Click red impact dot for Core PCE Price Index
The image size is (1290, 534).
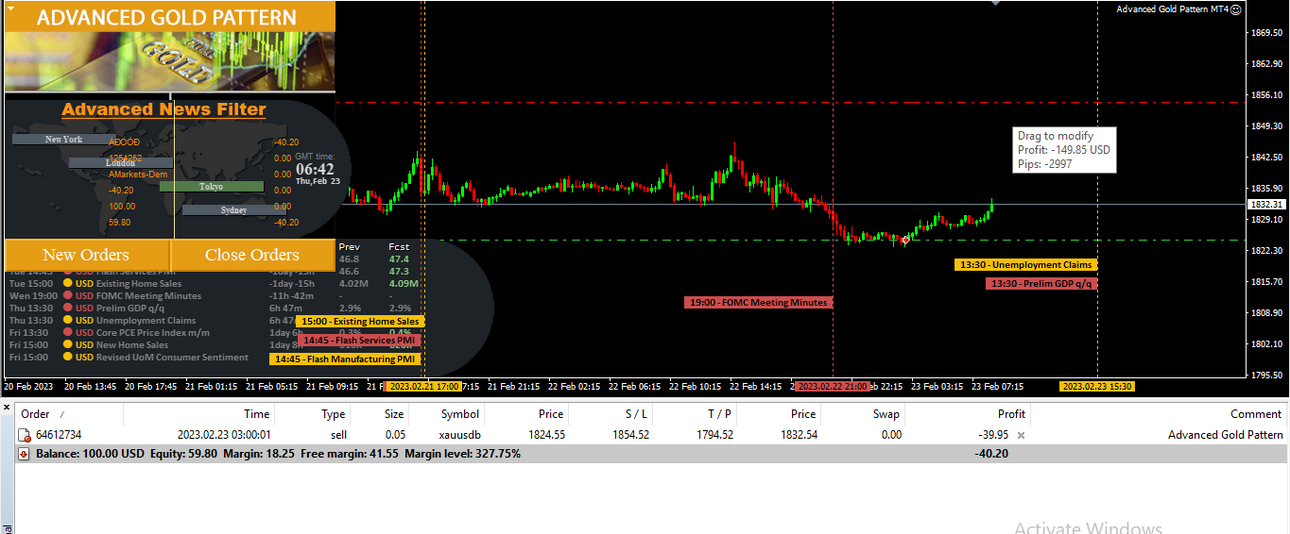pyautogui.click(x=67, y=333)
